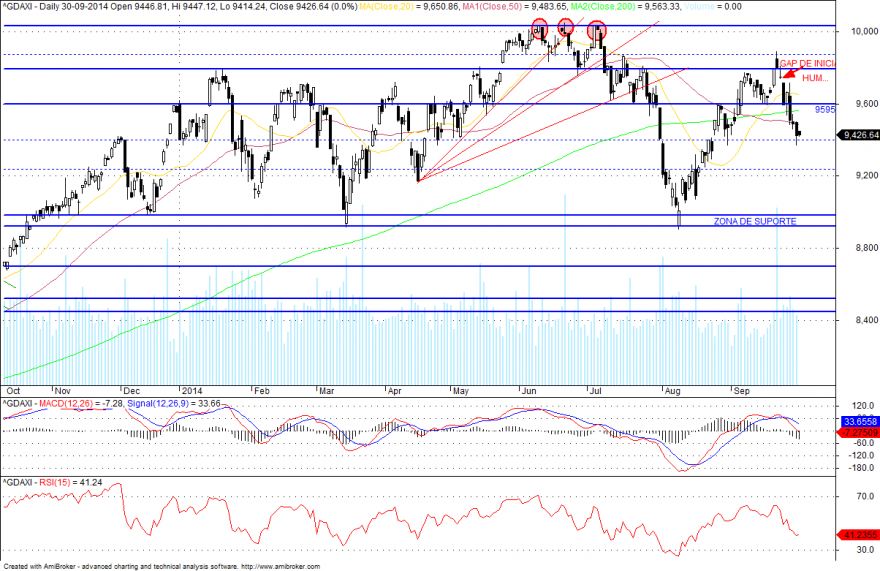Select the Signal(12,26,9) = 33.66 legend
Screen dimensions: 880x571
click(x=174, y=404)
